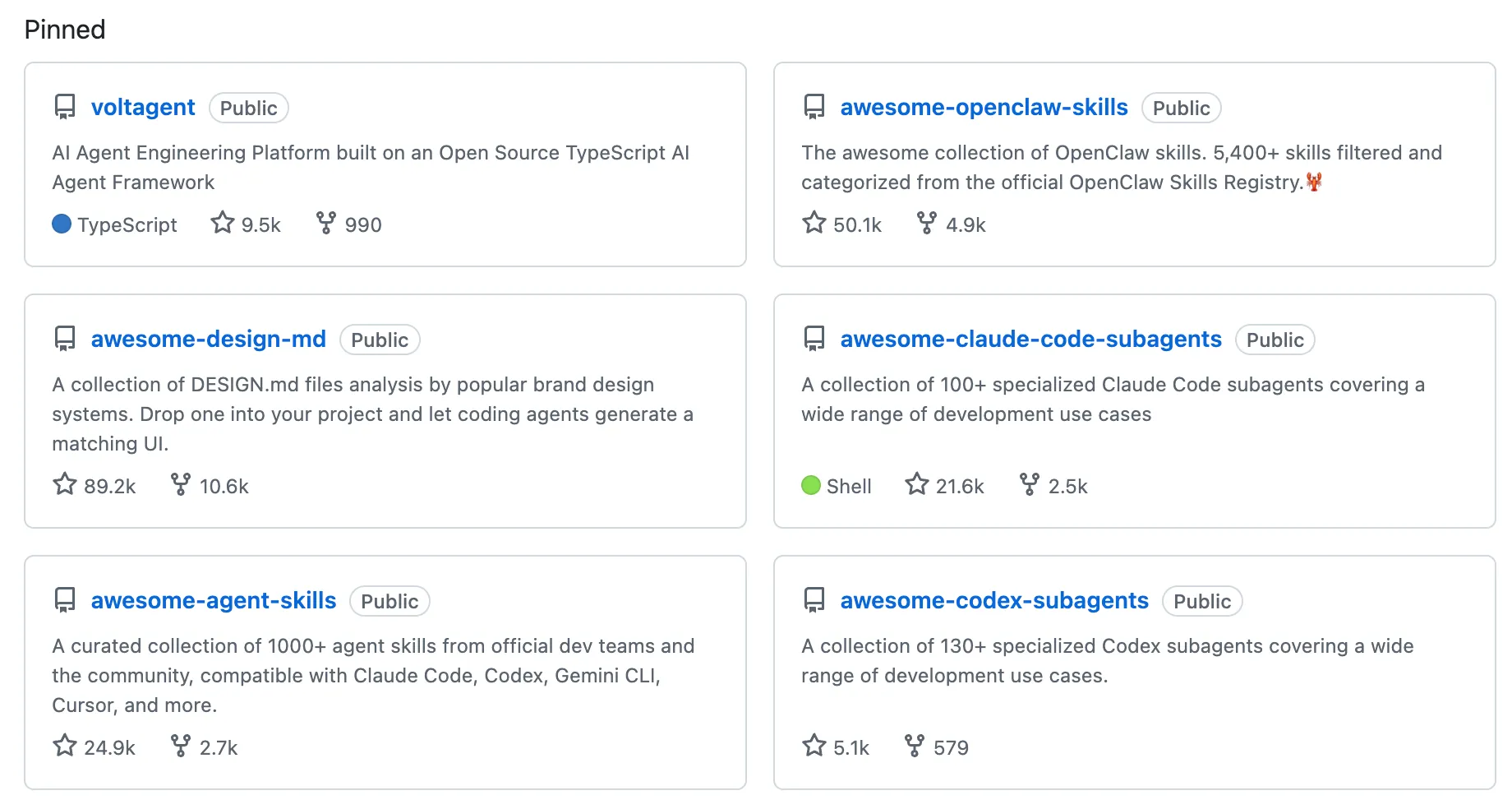Click the "Shell" language label on awesome-claude-code-subagents

849,486
